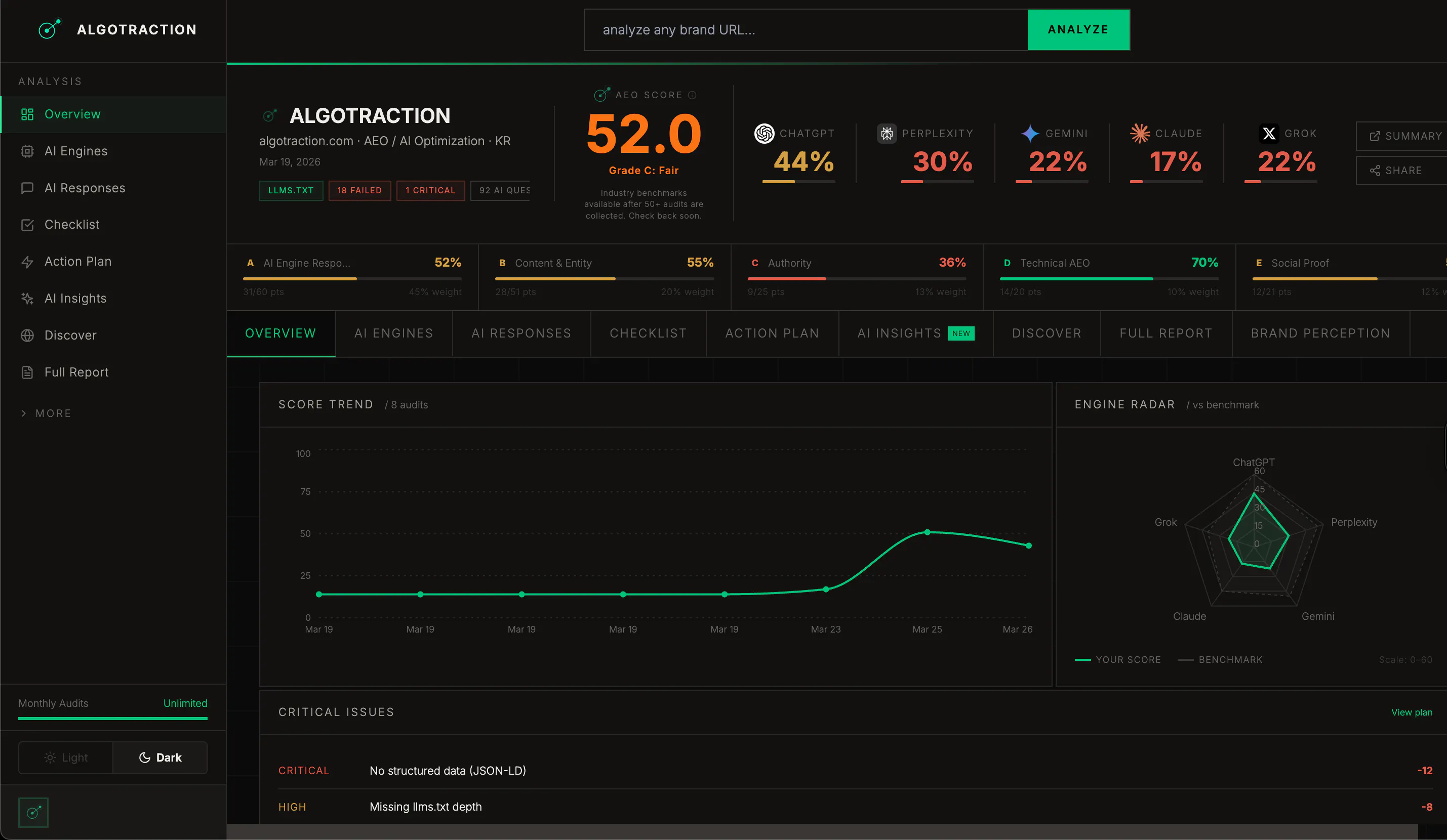Open Overview via its sidebar grid icon
This screenshot has width=1447, height=840.
[27, 114]
